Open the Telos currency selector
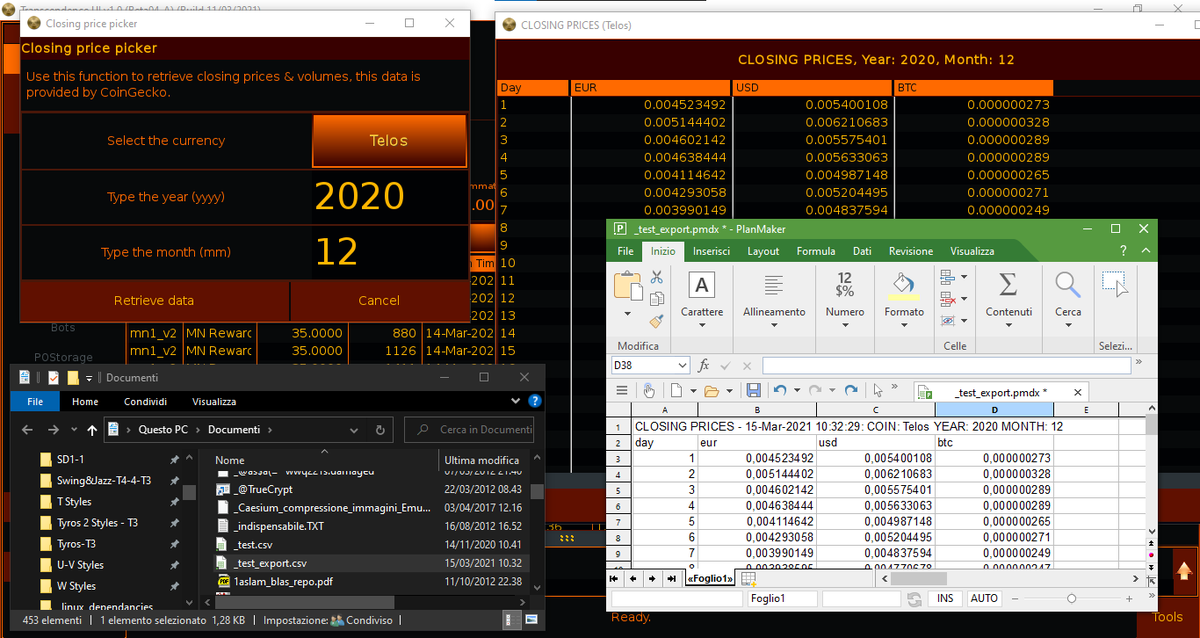This screenshot has width=1200, height=638. coord(389,141)
